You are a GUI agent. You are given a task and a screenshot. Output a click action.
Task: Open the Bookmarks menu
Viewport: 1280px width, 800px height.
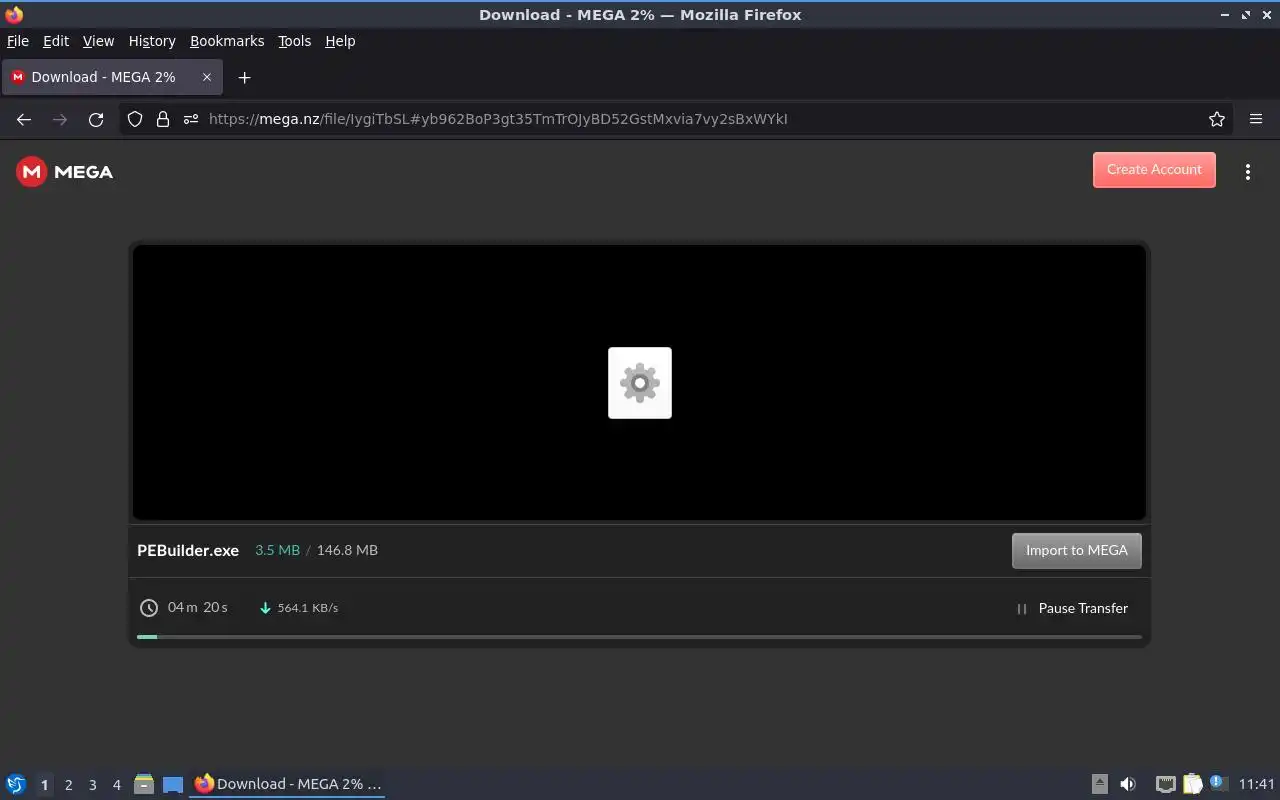[227, 41]
